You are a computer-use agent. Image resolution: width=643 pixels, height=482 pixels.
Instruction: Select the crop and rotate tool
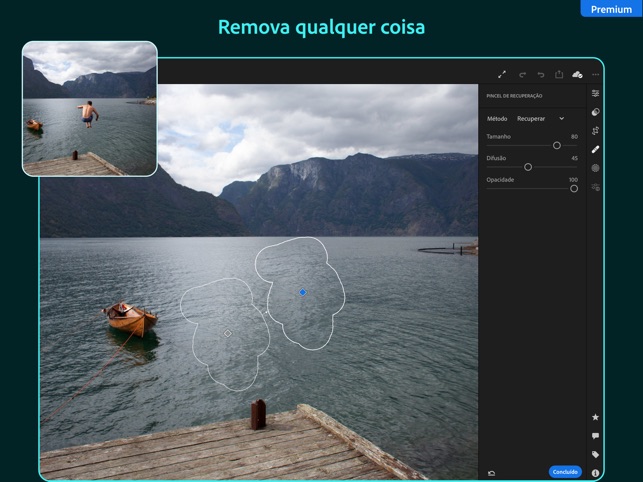596,131
